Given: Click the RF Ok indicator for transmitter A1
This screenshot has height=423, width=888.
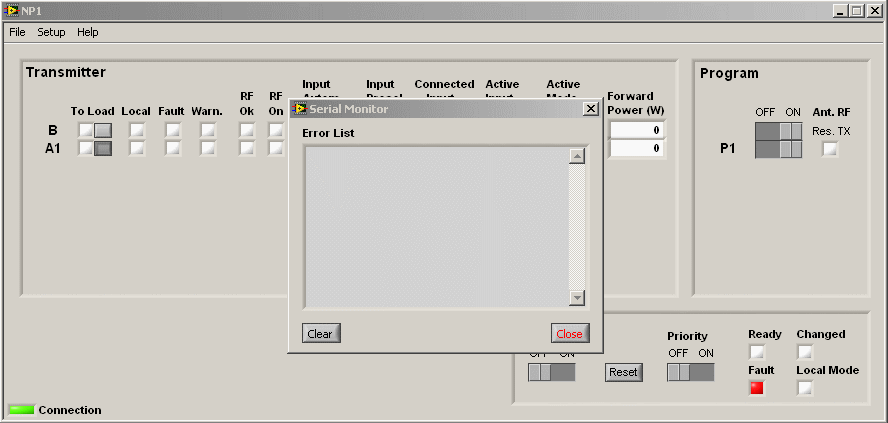Looking at the screenshot, I should (x=247, y=149).
